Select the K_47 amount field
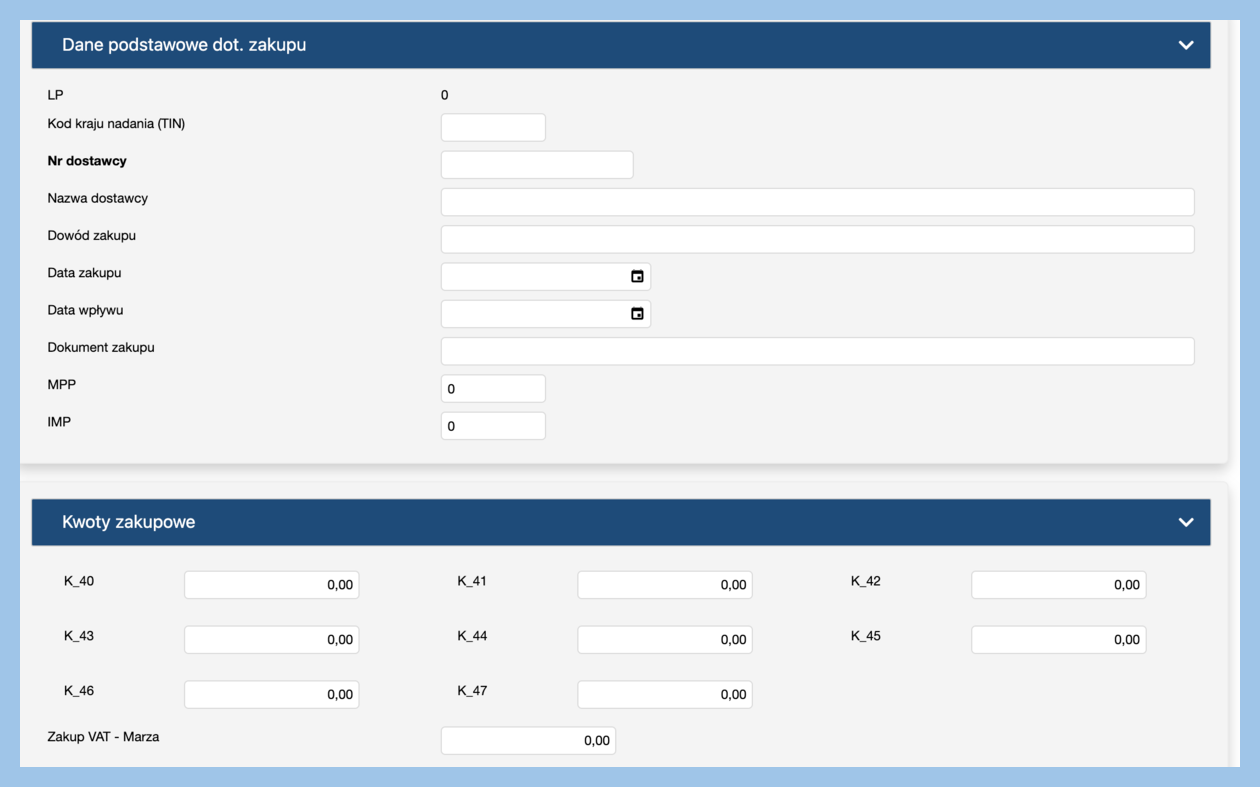This screenshot has height=787, width=1260. point(664,695)
